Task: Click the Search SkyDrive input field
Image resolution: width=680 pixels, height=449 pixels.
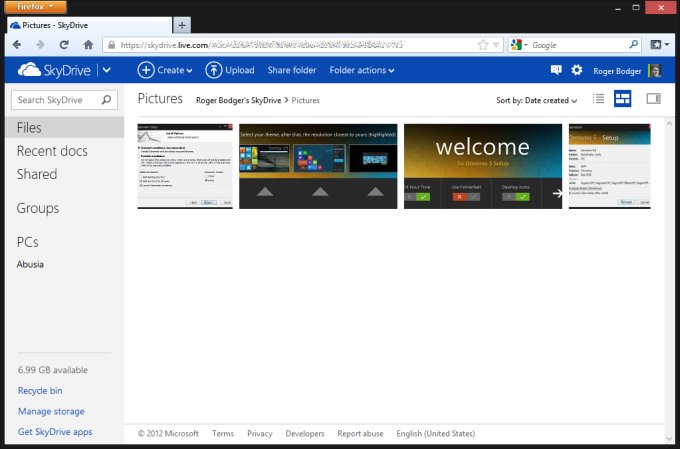Action: point(56,100)
